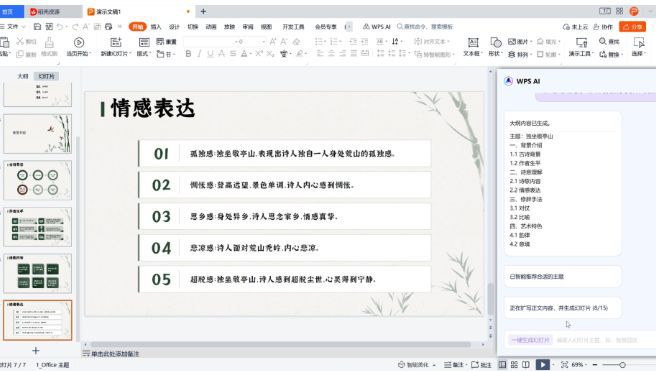The width and height of the screenshot is (656, 371).
Task: Click the fit slide to window icon
Action: [x=564, y=365]
